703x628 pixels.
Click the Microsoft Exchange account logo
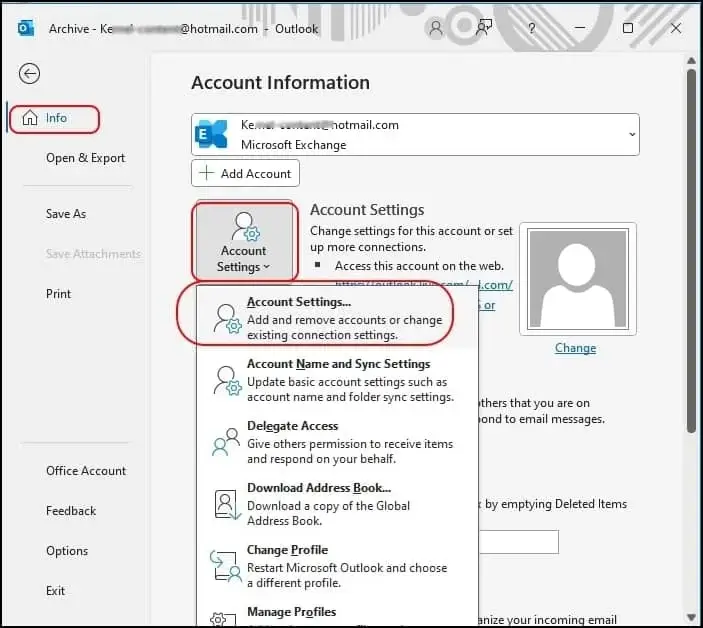tap(211, 134)
